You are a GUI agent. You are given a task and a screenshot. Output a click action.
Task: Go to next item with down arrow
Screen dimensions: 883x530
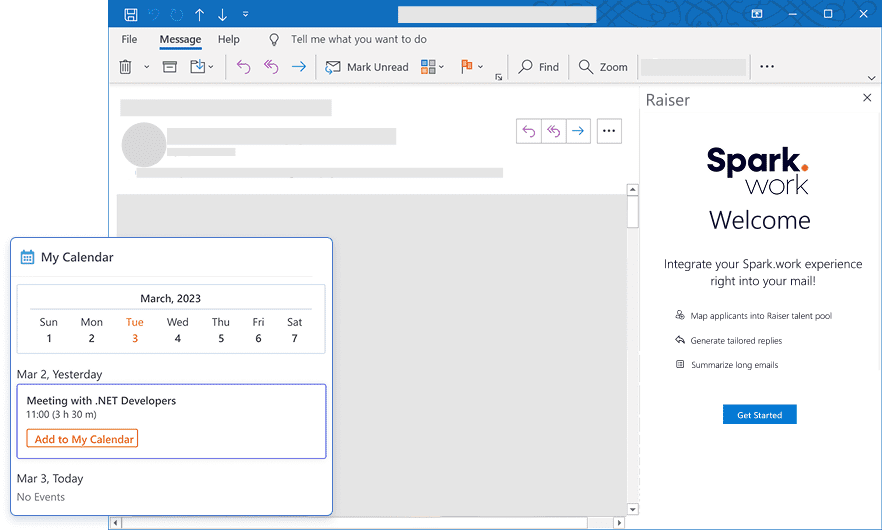click(222, 15)
